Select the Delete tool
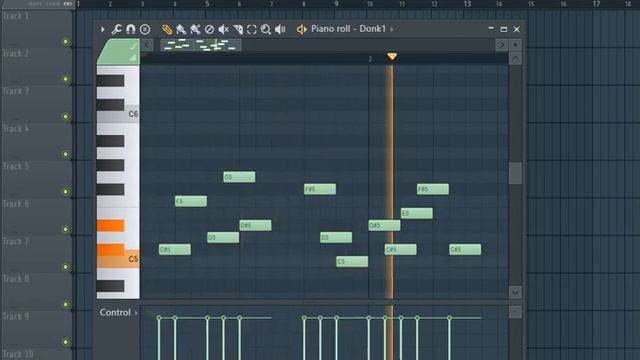Screen dimensions: 640x360 [209, 29]
